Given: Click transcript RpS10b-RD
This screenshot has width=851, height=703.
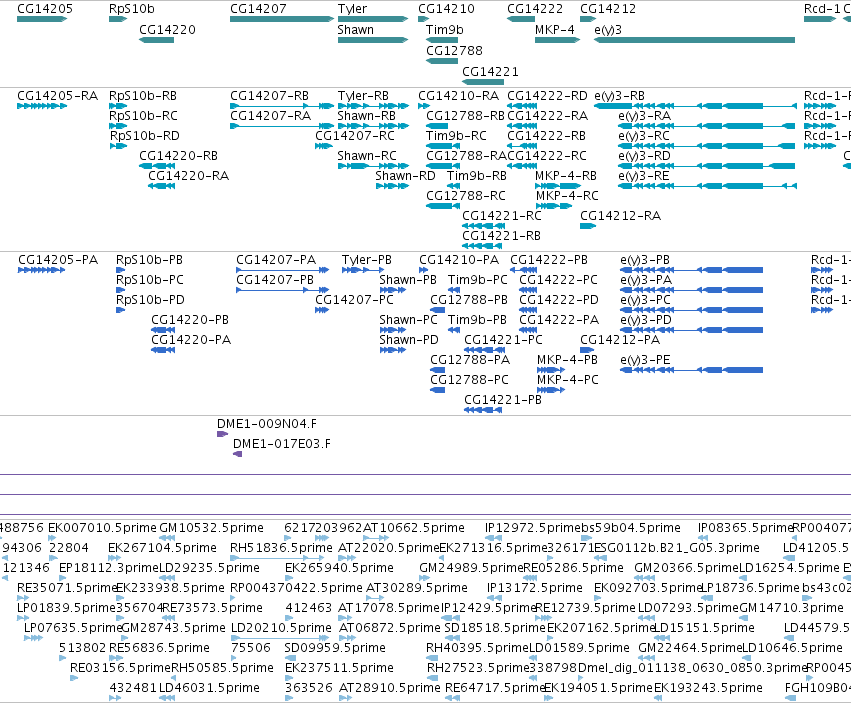Looking at the screenshot, I should tap(144, 136).
